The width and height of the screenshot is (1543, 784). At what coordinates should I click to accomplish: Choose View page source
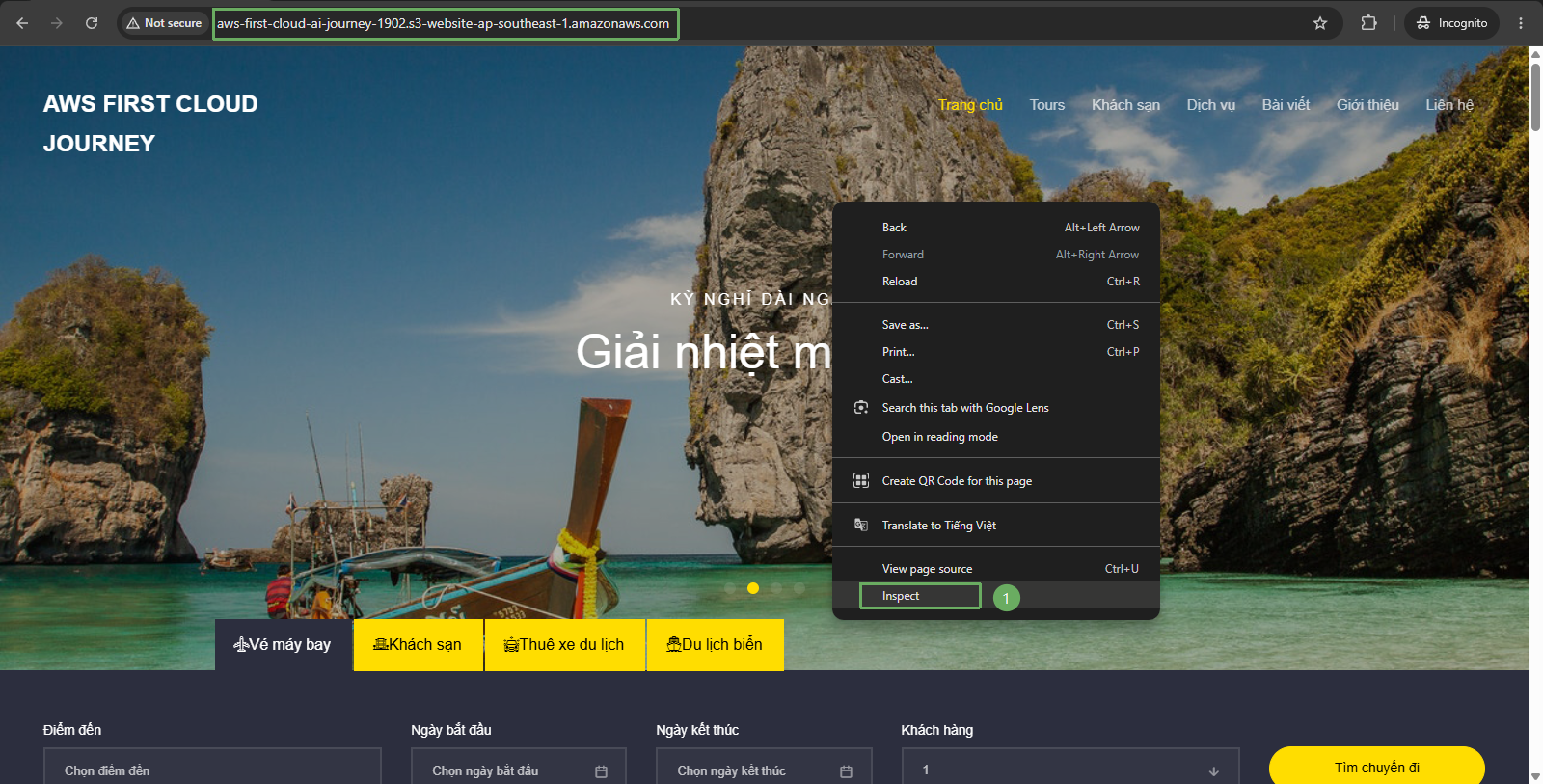tap(996, 569)
